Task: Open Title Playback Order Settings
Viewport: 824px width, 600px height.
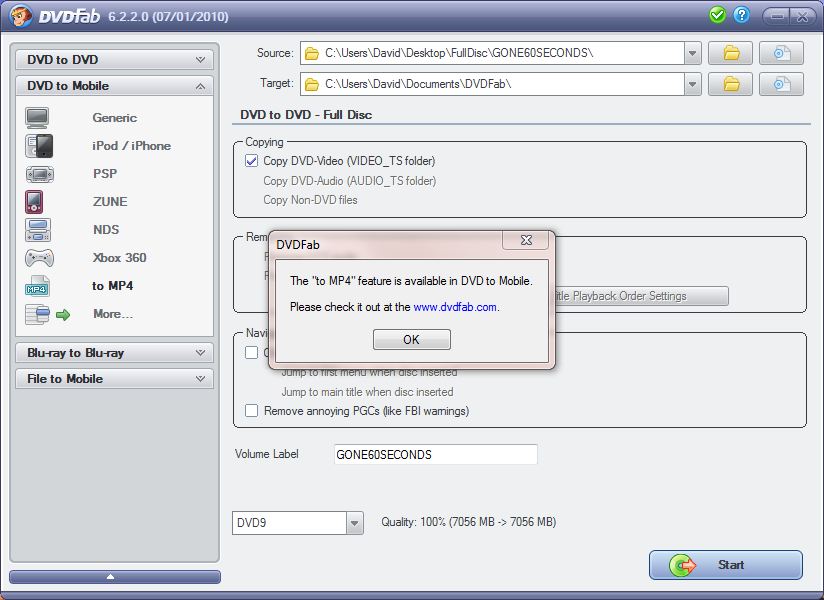Action: tap(641, 296)
